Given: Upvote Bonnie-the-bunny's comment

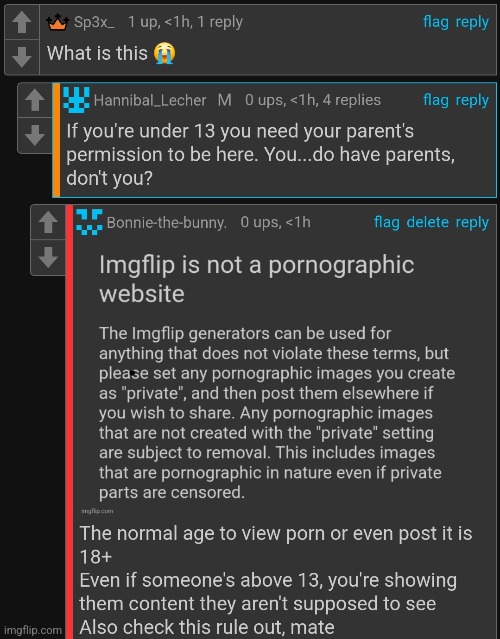Looking at the screenshot, I should (x=48, y=223).
